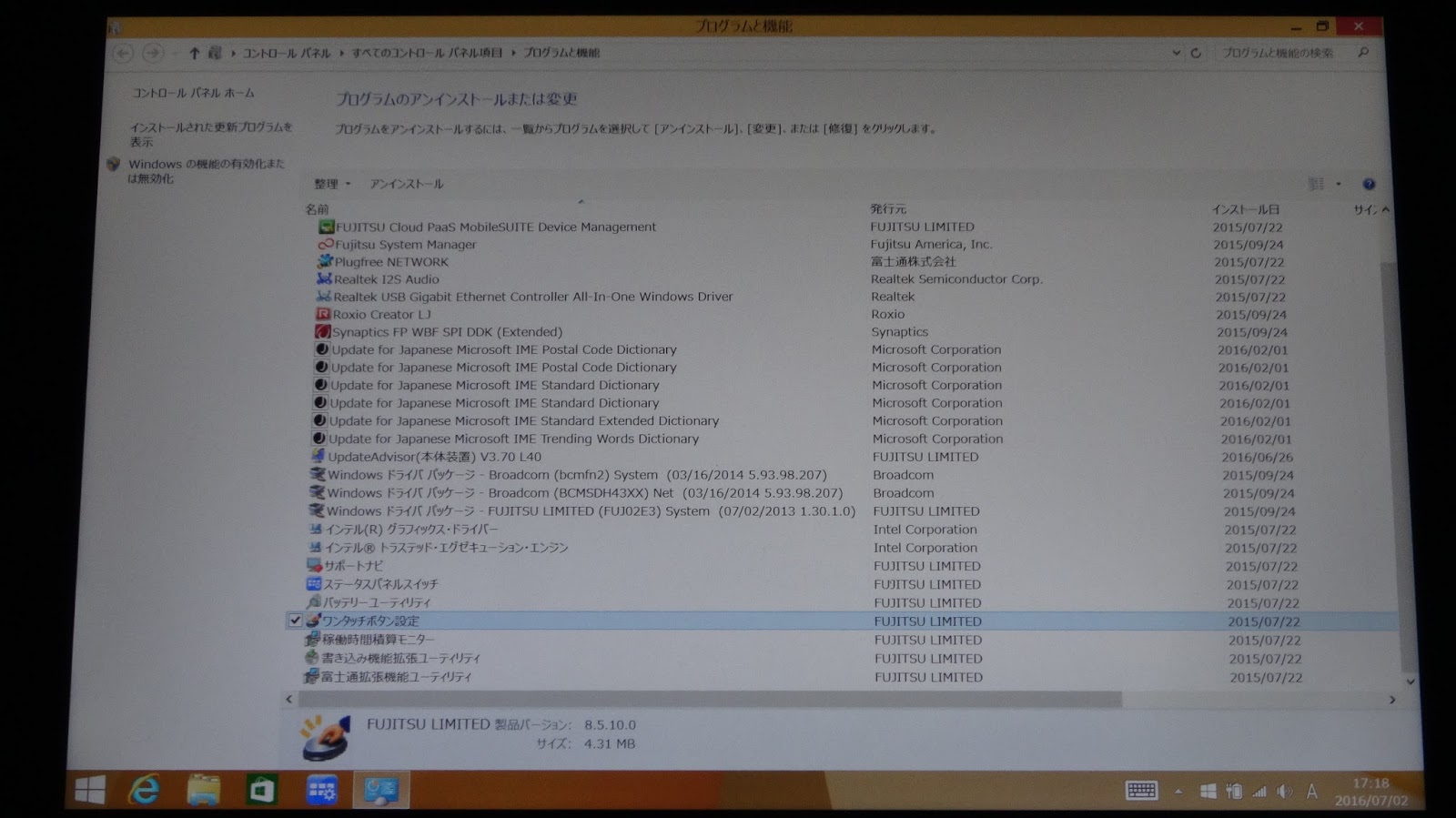Click the volume speaker tray icon
The image size is (1456, 818).
pyautogui.click(x=1285, y=792)
